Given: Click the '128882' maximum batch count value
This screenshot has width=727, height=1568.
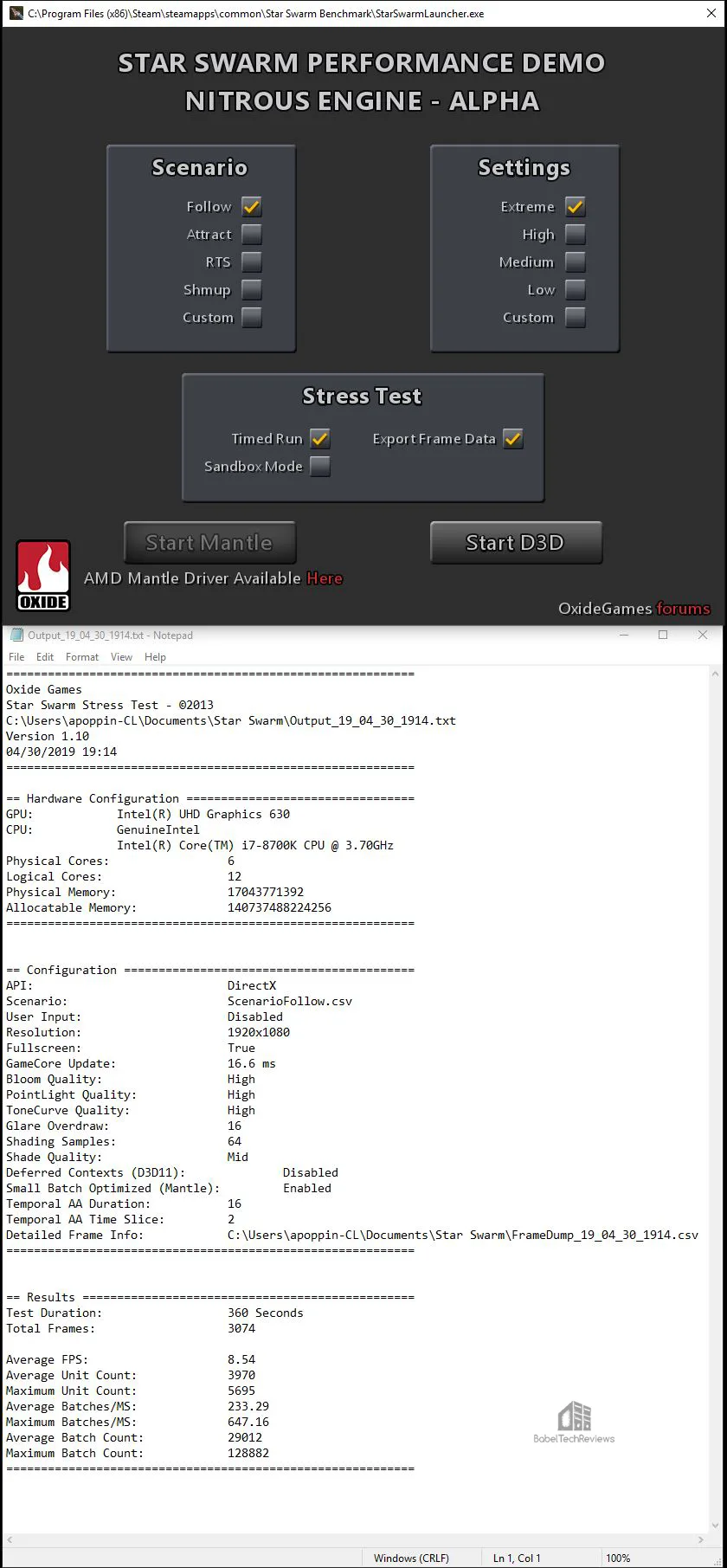Looking at the screenshot, I should [248, 1453].
